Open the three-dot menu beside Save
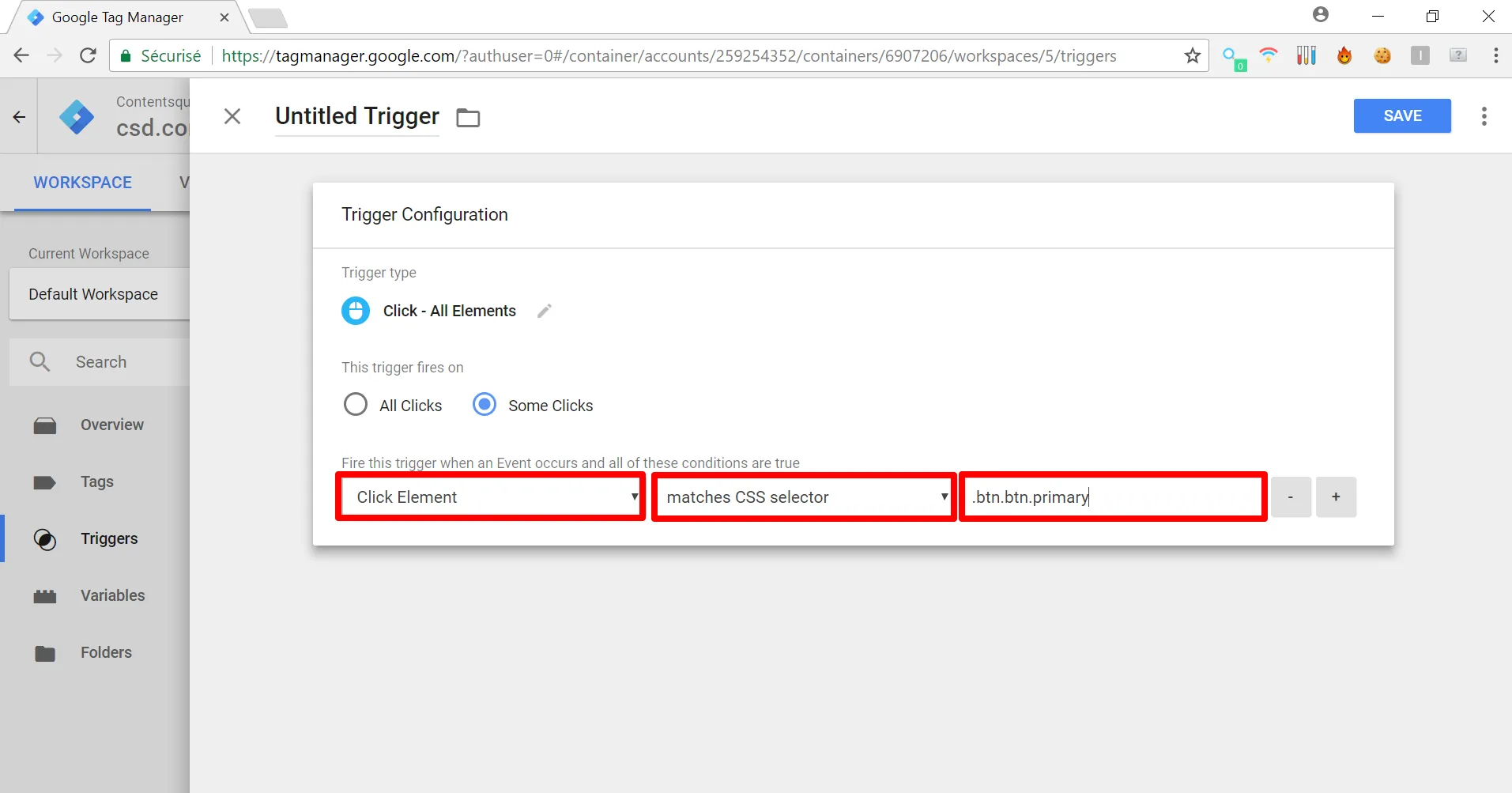This screenshot has height=793, width=1512. coord(1484,116)
